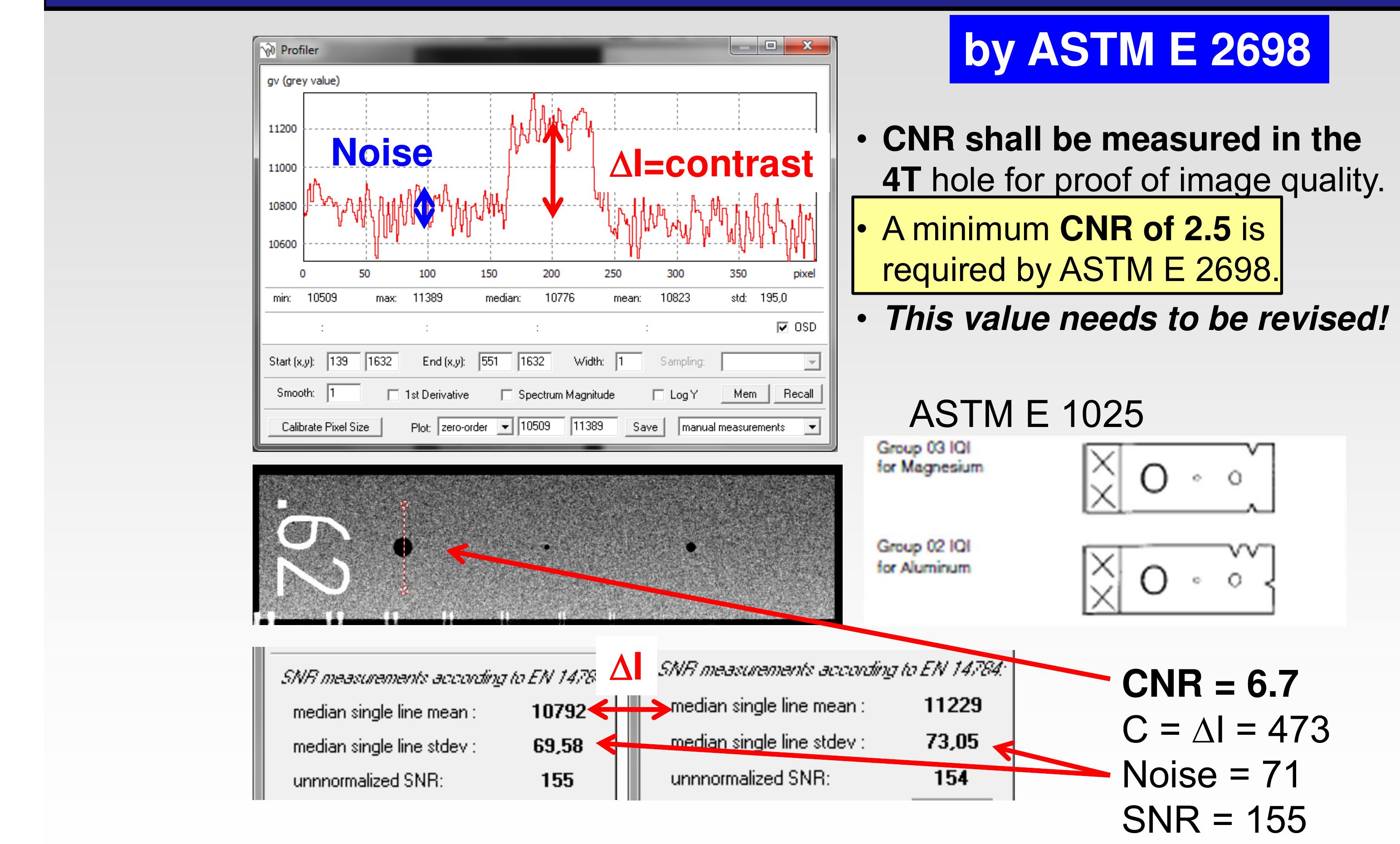Image resolution: width=1400 pixels, height=844 pixels.
Task: Edit the plot maximum value field showing 11389
Action: tap(594, 427)
